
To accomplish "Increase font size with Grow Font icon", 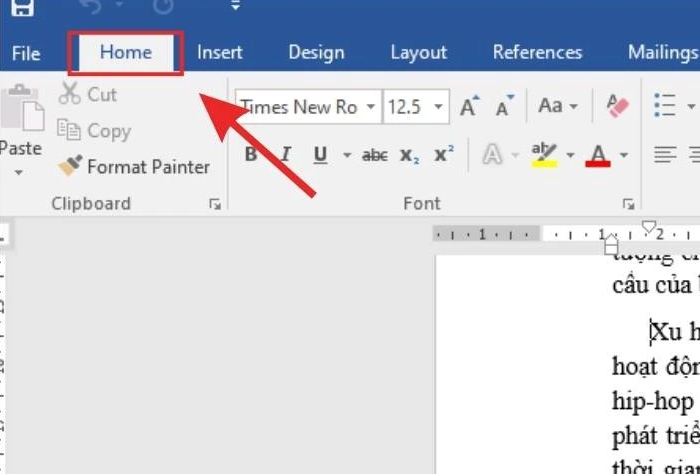I will pos(470,106).
